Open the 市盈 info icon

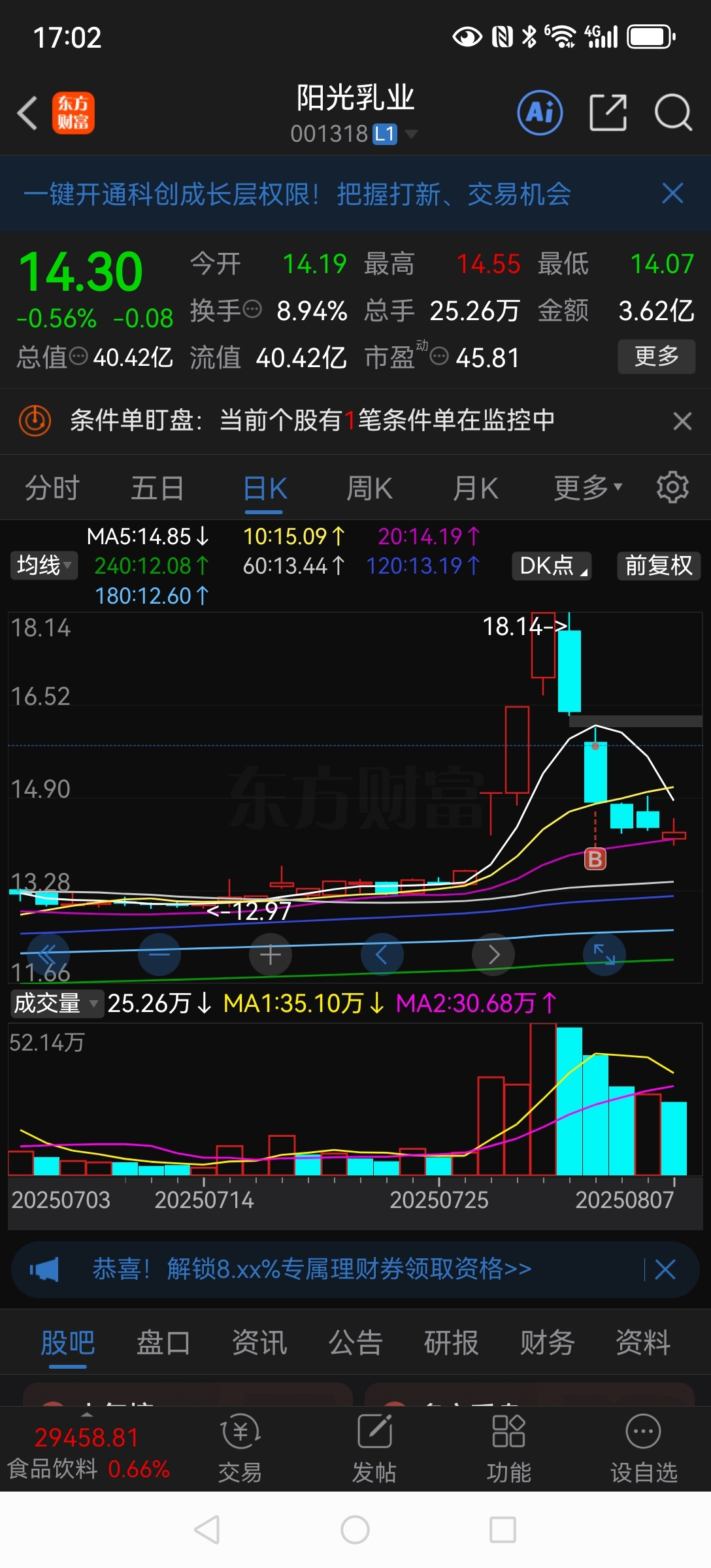[x=439, y=356]
